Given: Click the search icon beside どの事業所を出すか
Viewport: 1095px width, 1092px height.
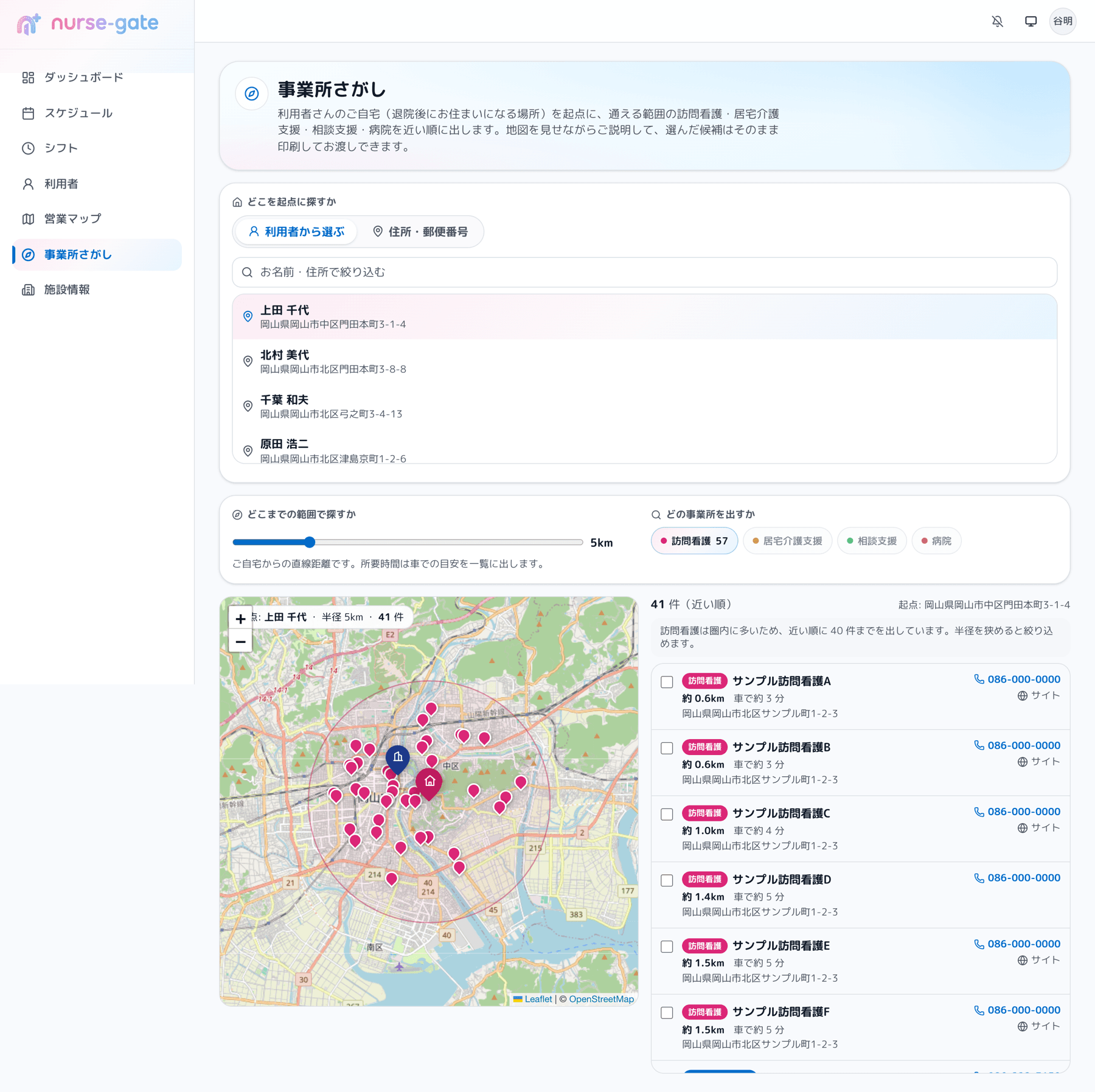Looking at the screenshot, I should tap(656, 515).
